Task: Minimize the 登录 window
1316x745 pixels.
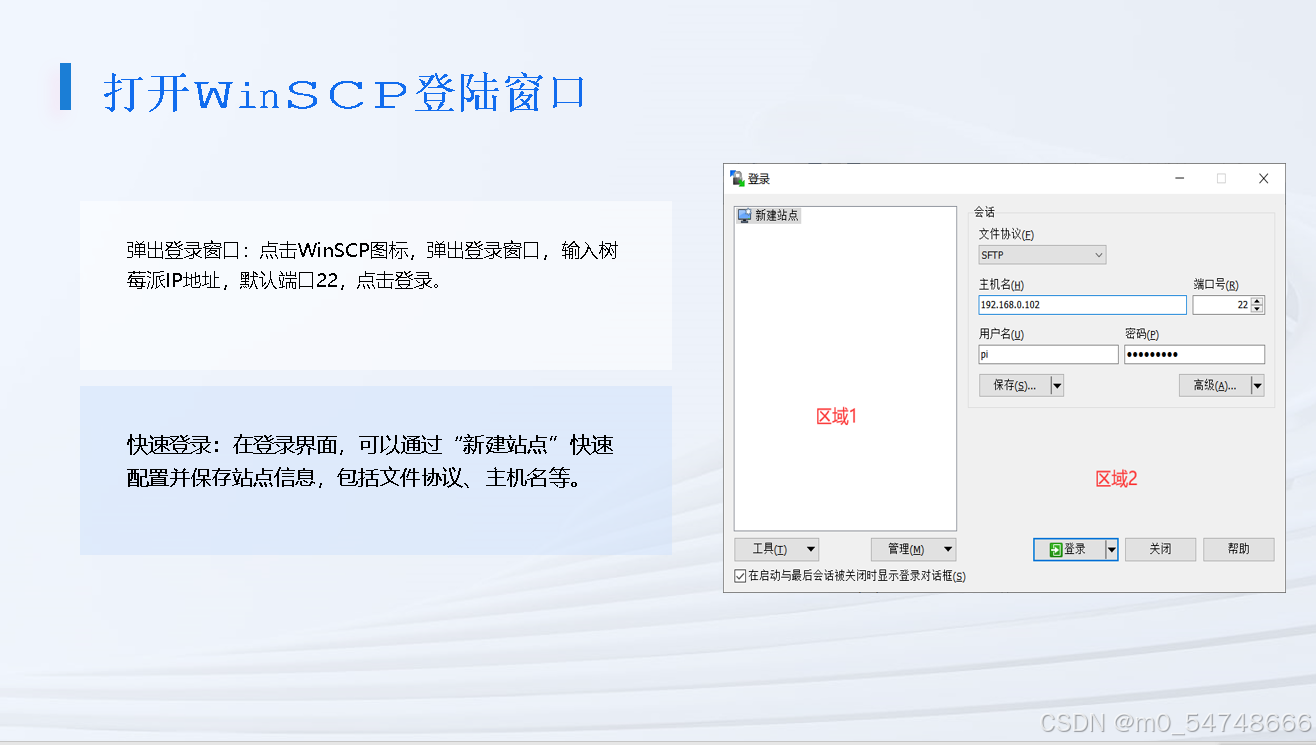Action: [1181, 178]
